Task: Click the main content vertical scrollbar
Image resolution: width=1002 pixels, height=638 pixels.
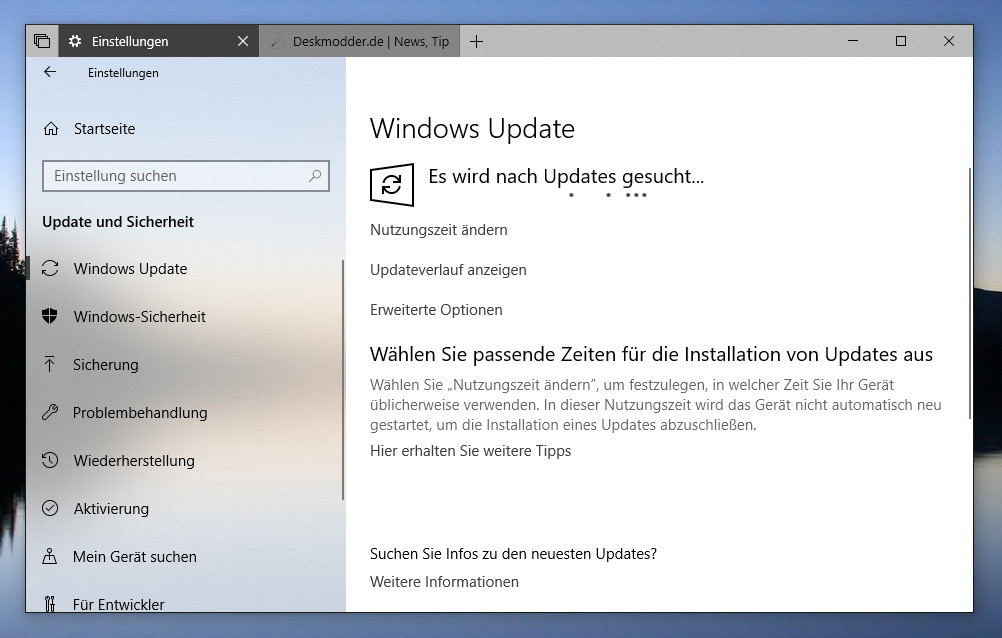Action: click(x=970, y=293)
